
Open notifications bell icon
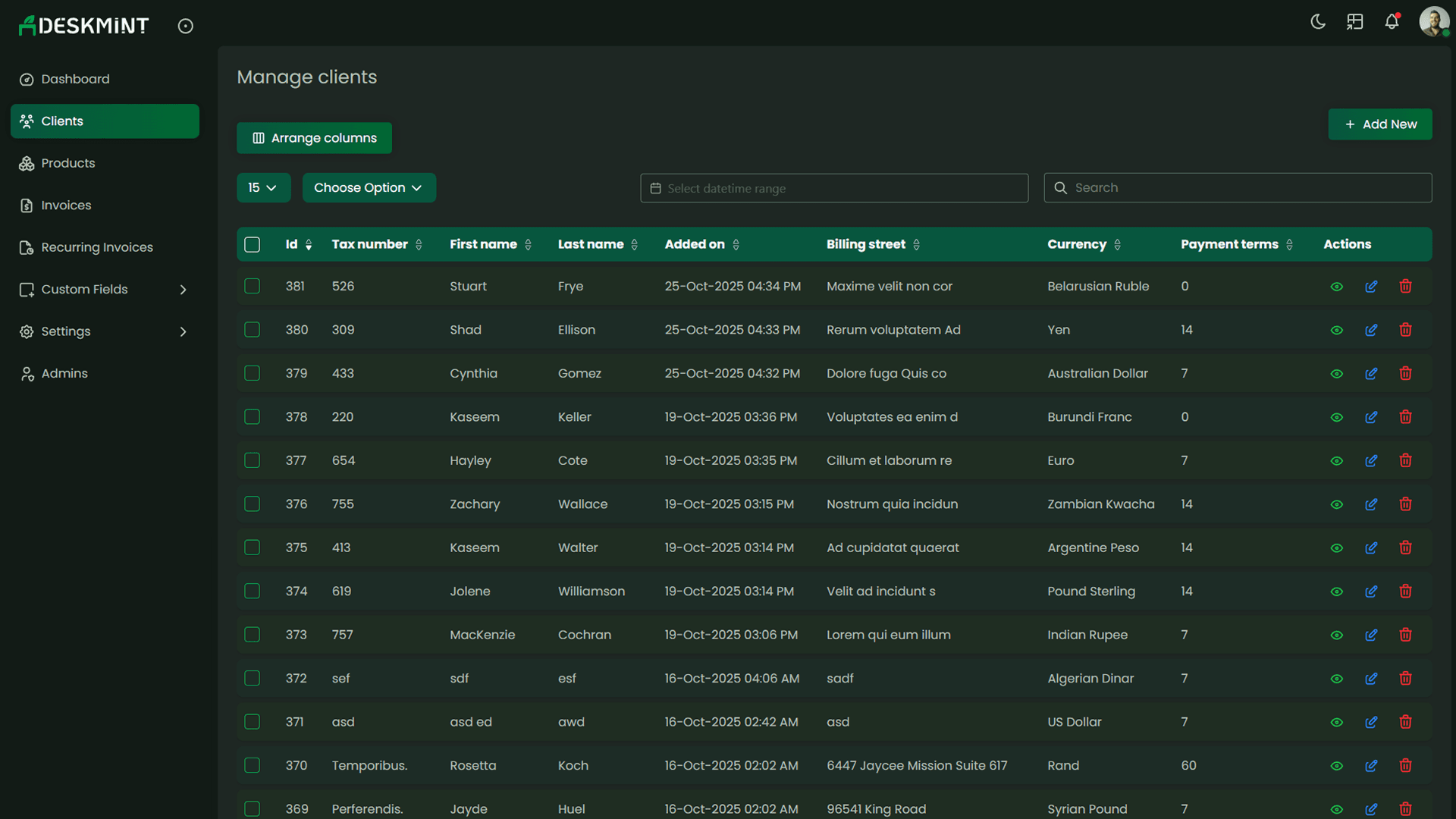[1392, 22]
